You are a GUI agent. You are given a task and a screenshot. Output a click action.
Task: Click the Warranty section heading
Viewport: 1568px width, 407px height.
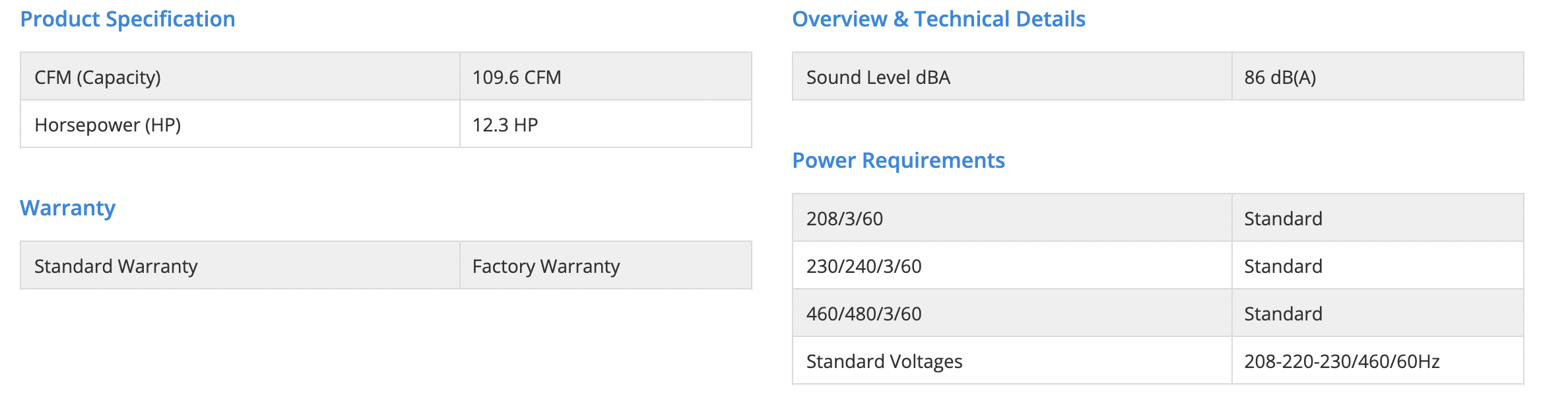click(x=68, y=208)
